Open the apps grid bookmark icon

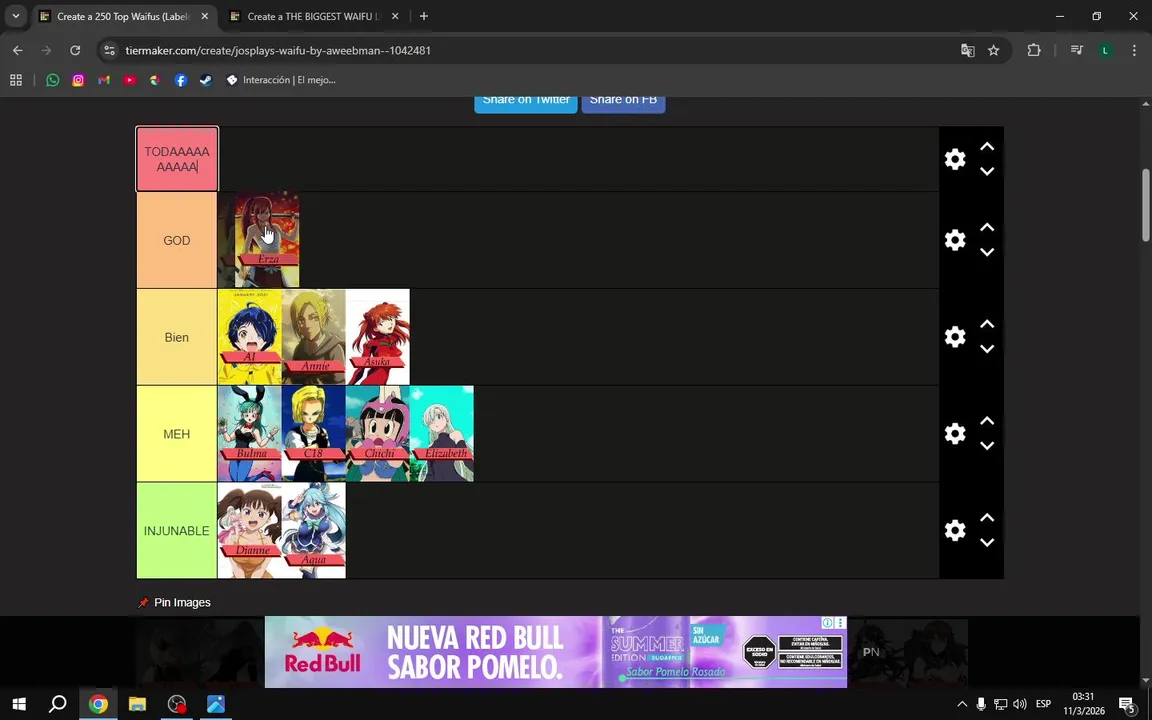(x=15, y=80)
